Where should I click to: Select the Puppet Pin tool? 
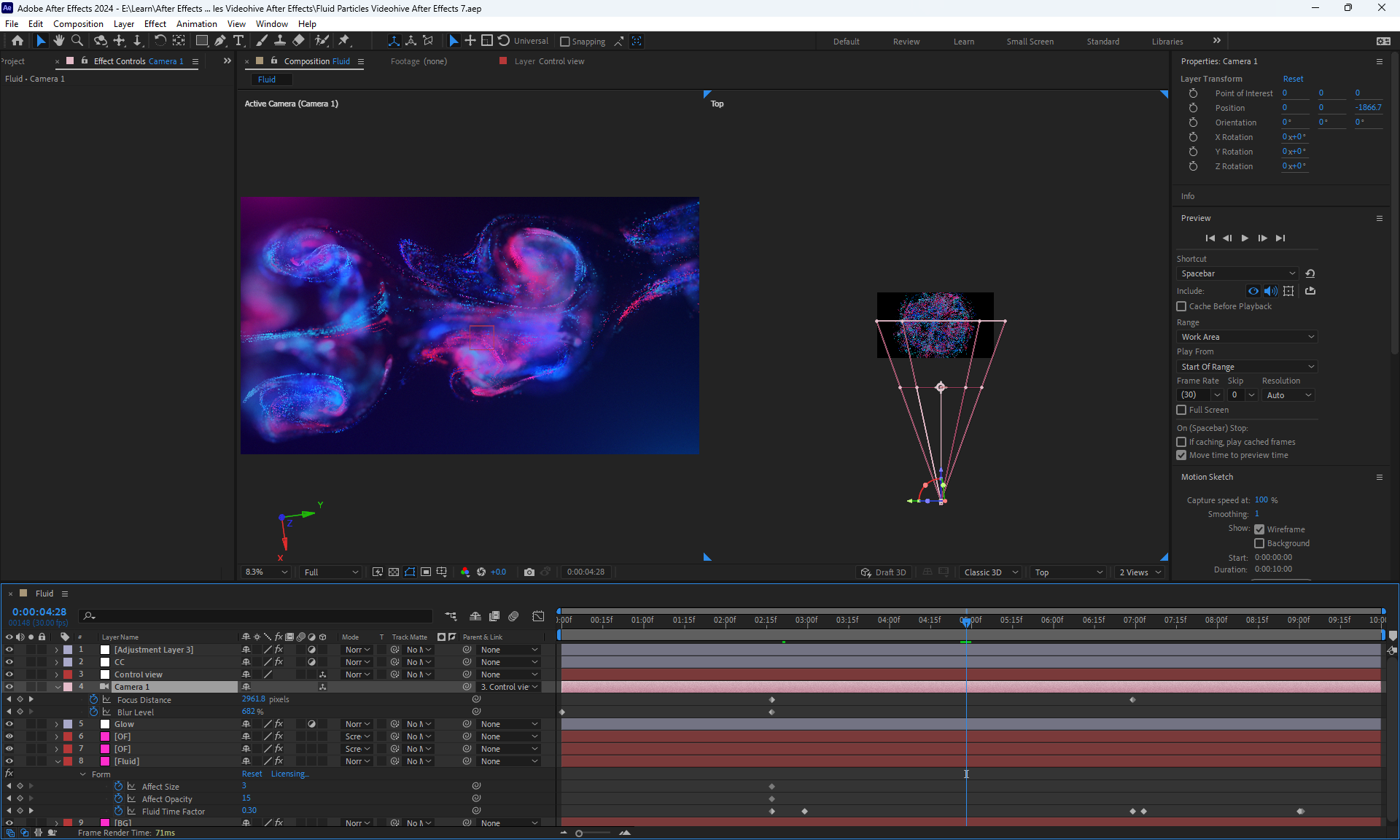click(344, 41)
